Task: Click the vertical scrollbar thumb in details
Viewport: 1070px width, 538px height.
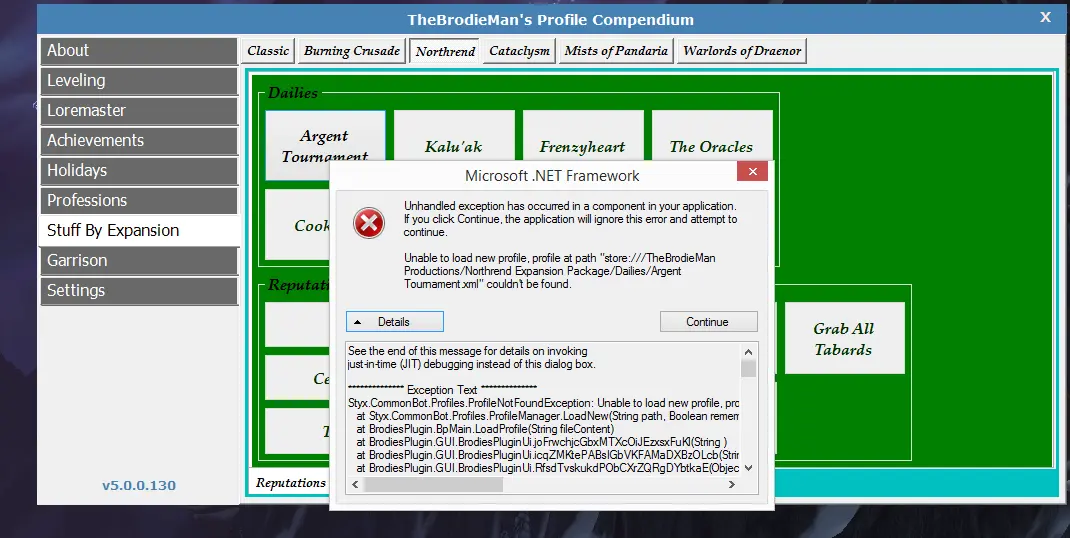Action: pyautogui.click(x=748, y=368)
